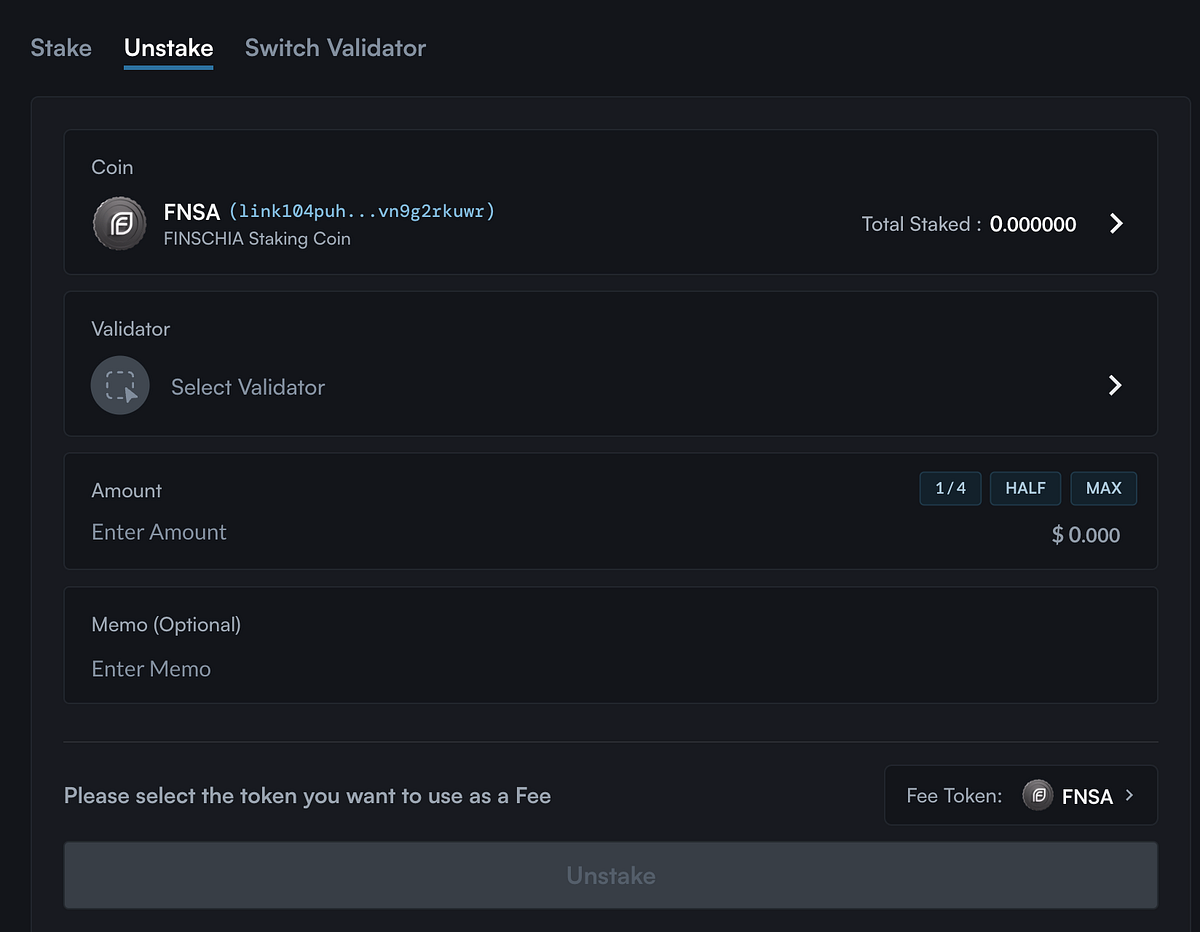The image size is (1200, 932).
Task: Focus the Enter Amount field
Action: click(x=159, y=533)
